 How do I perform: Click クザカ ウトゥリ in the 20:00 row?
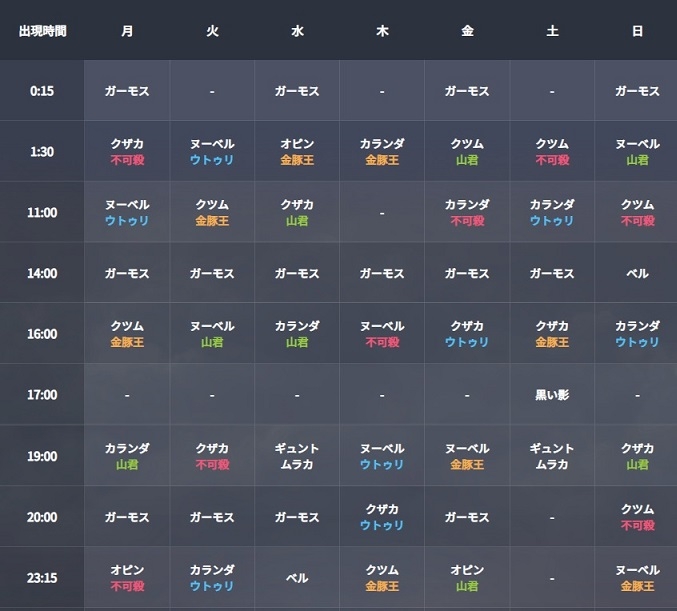[382, 517]
